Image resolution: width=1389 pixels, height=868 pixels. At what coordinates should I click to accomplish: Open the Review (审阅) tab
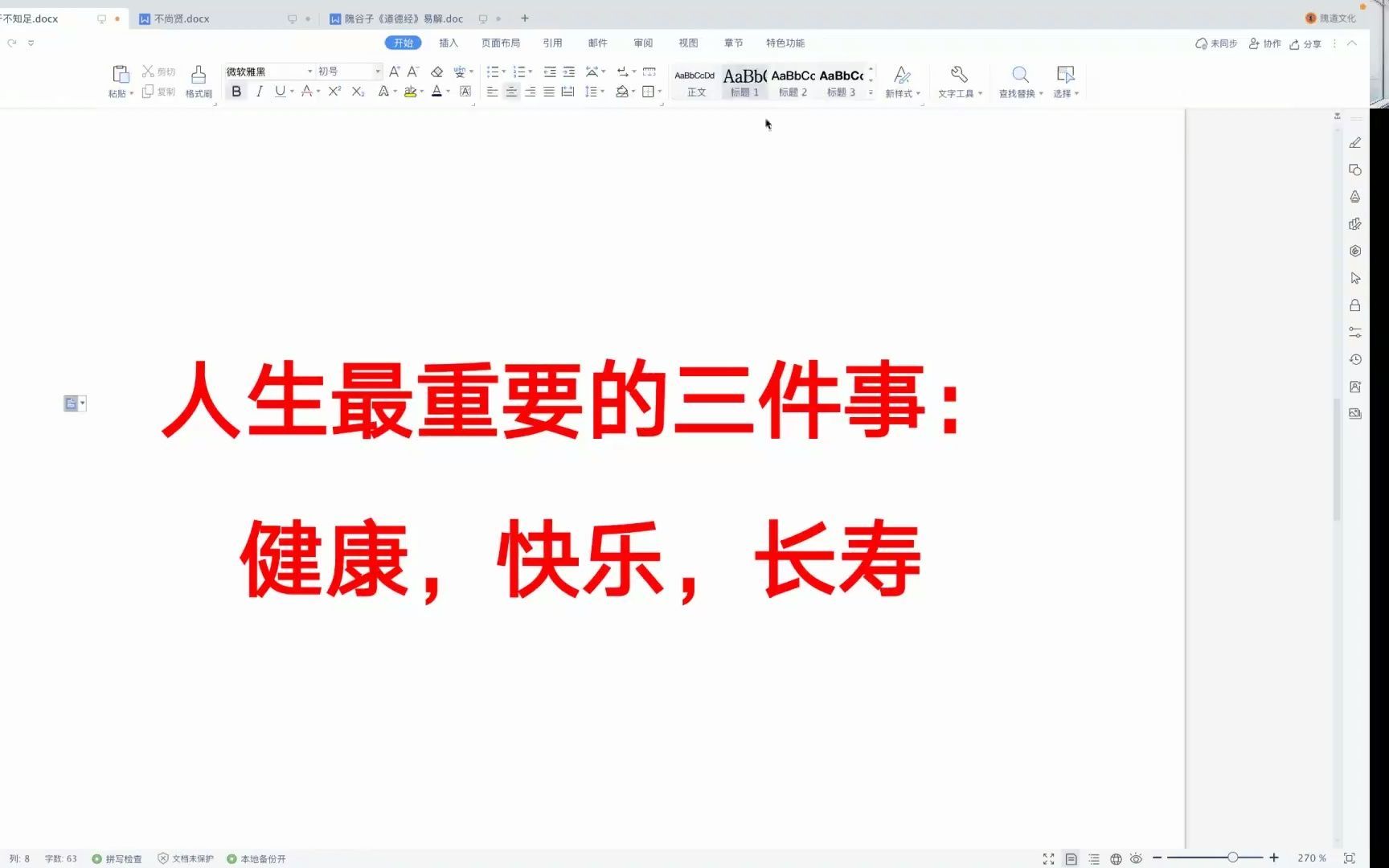pos(643,43)
